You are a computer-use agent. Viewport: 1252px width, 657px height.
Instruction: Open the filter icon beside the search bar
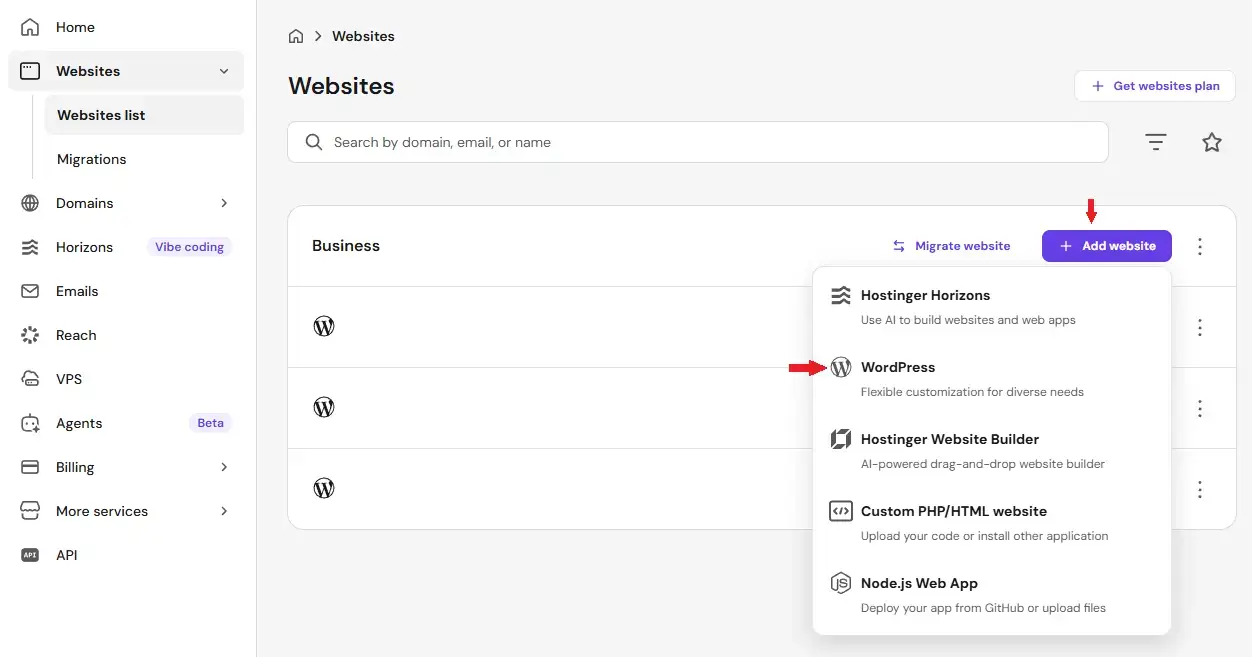tap(1155, 142)
